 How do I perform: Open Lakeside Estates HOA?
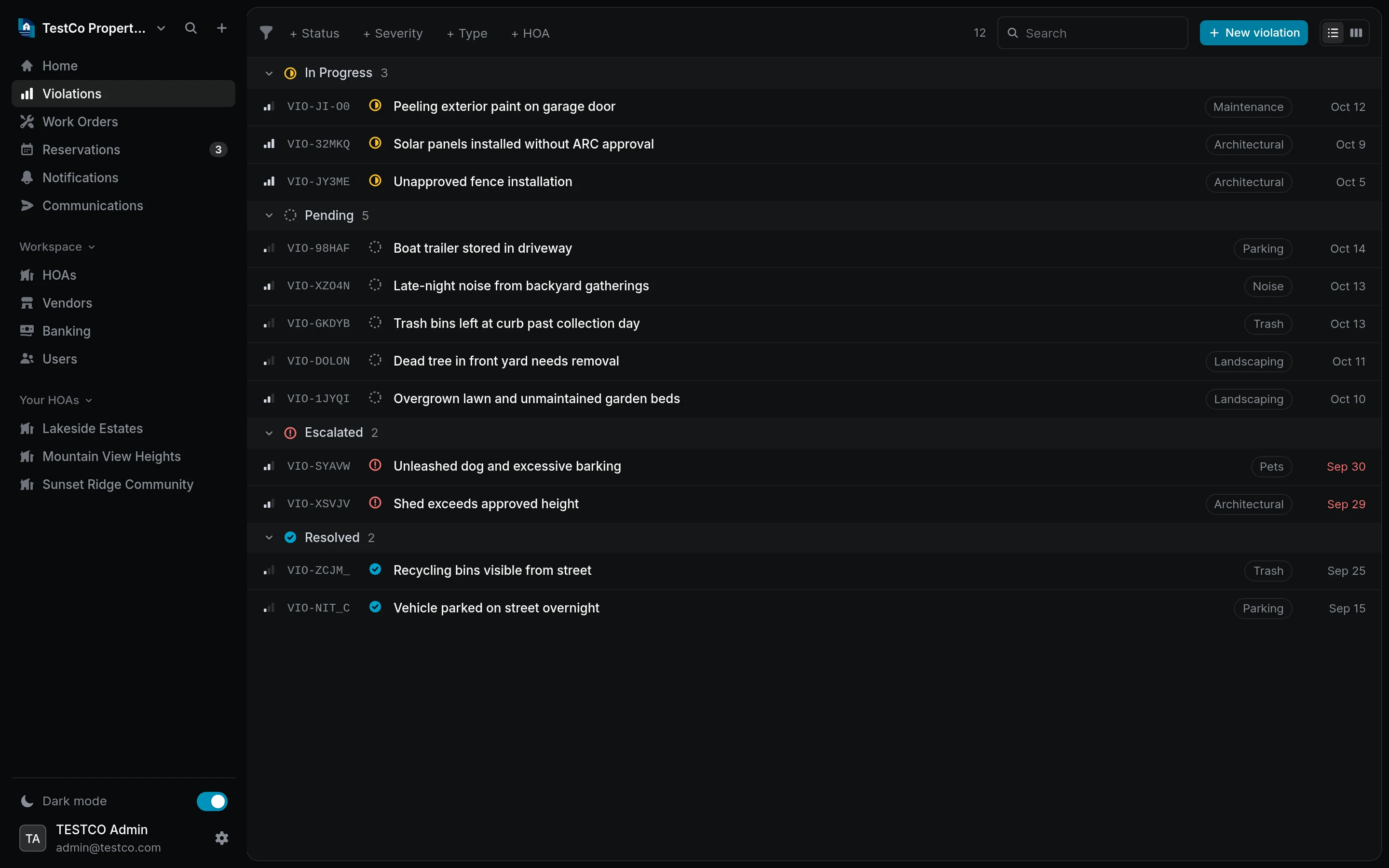[123, 428]
